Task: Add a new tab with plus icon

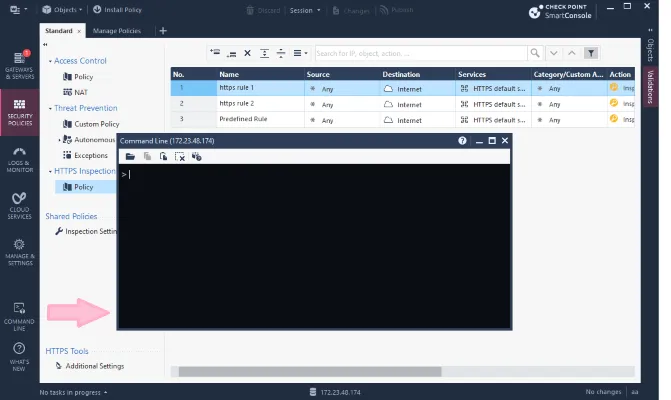Action: pyautogui.click(x=163, y=31)
